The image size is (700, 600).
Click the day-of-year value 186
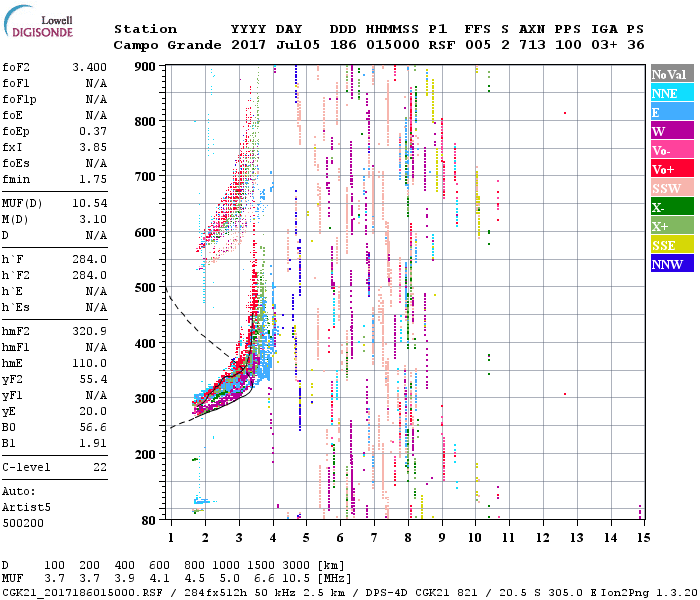pyautogui.click(x=343, y=45)
